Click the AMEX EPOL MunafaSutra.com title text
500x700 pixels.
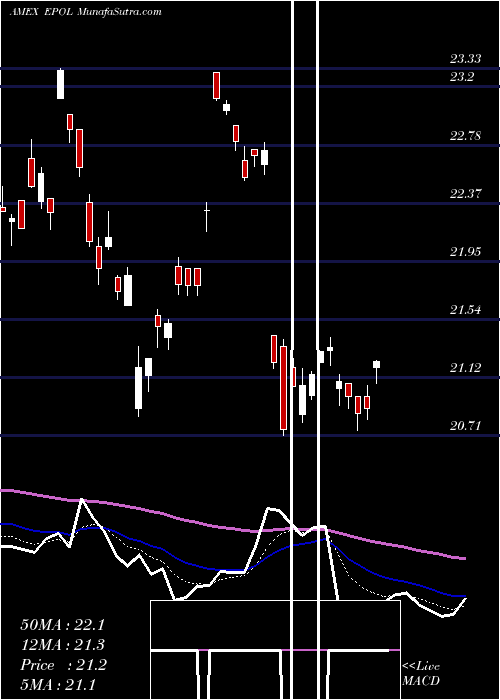pyautogui.click(x=85, y=12)
